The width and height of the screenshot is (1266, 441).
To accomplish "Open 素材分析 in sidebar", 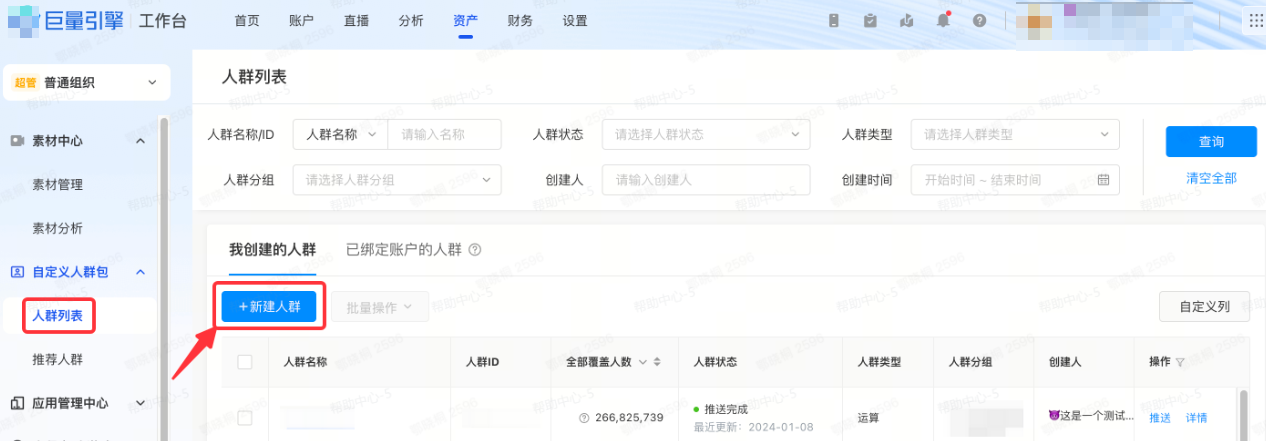I will click(58, 228).
